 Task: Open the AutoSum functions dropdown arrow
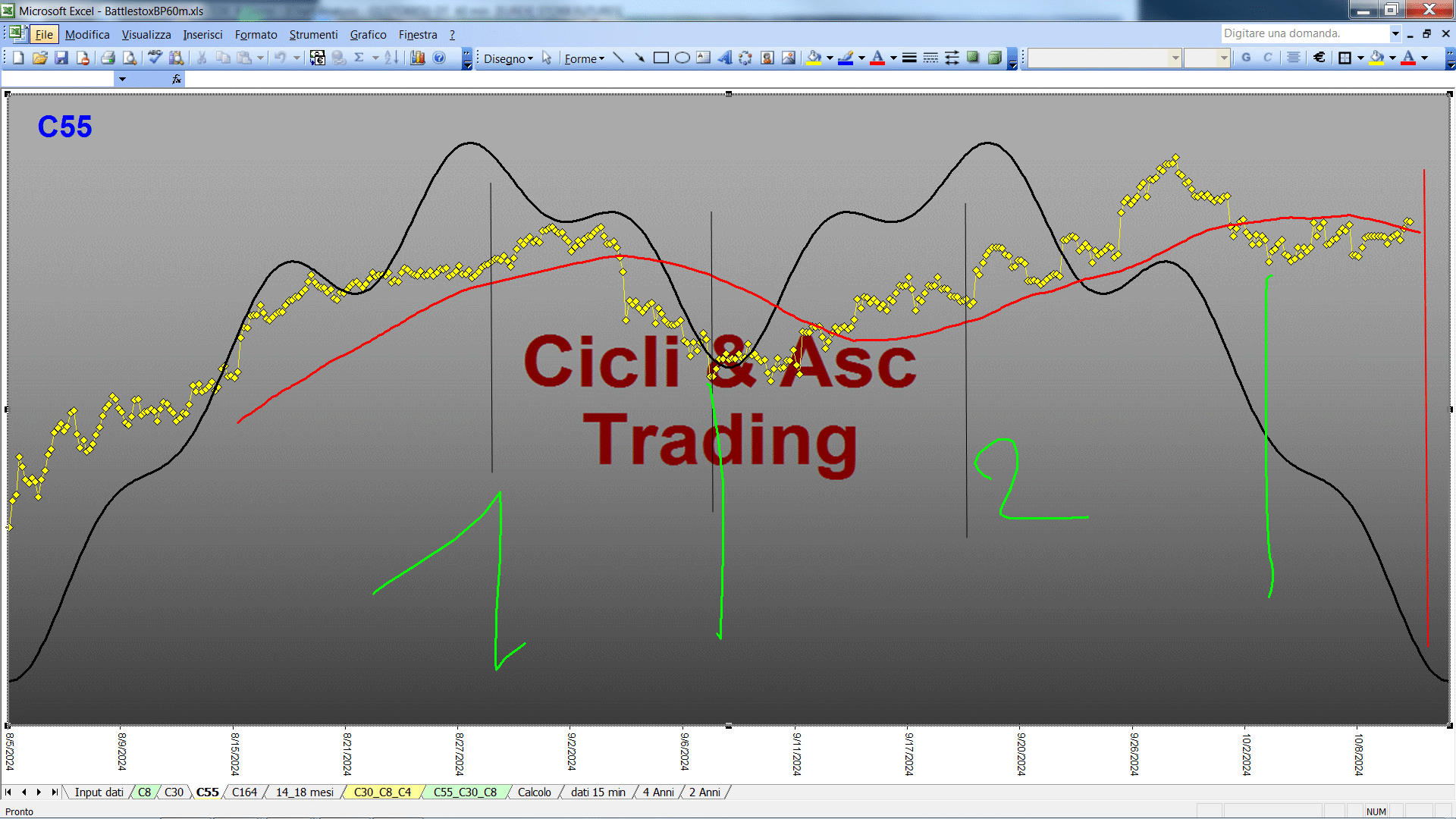pos(375,58)
